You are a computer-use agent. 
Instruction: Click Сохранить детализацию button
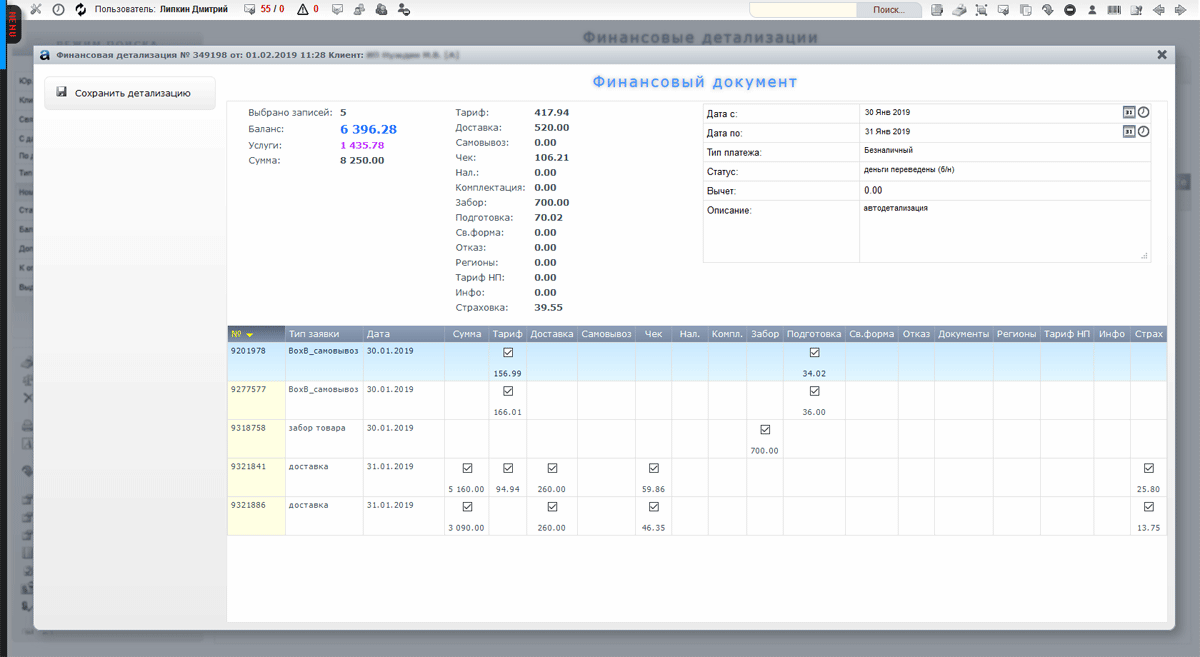click(x=130, y=93)
